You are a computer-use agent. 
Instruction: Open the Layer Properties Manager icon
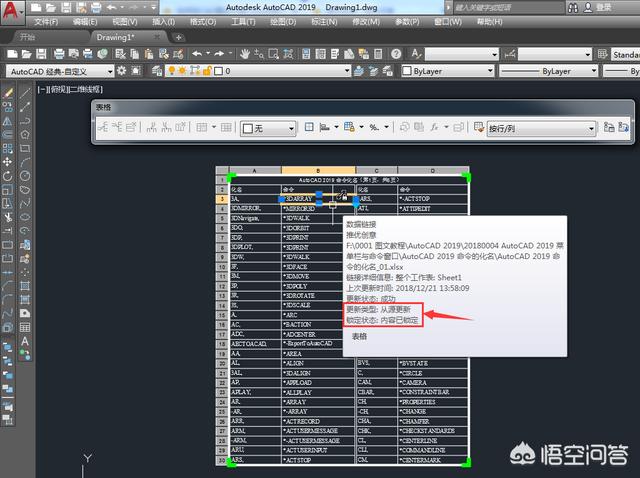157,71
